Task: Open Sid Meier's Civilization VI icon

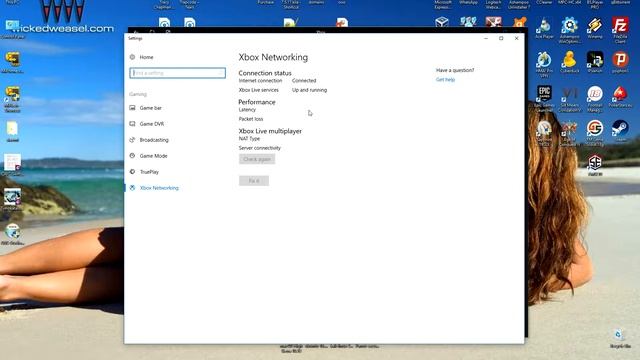Action: pyautogui.click(x=569, y=98)
